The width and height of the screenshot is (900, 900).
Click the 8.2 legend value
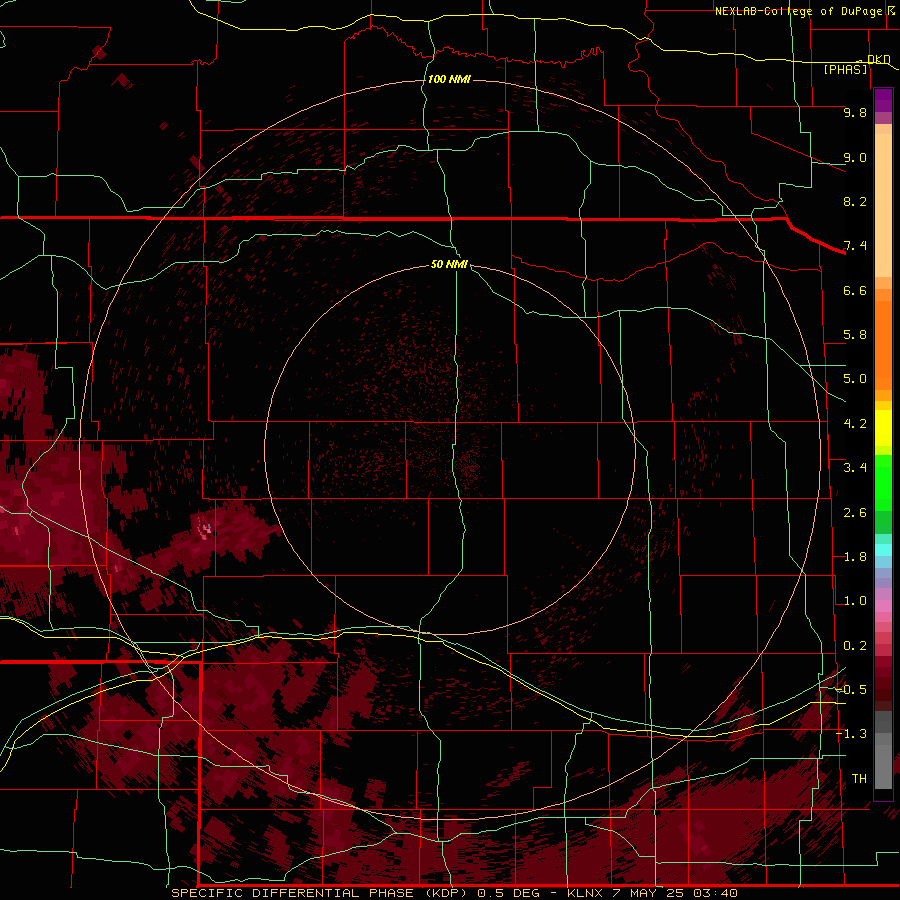855,201
